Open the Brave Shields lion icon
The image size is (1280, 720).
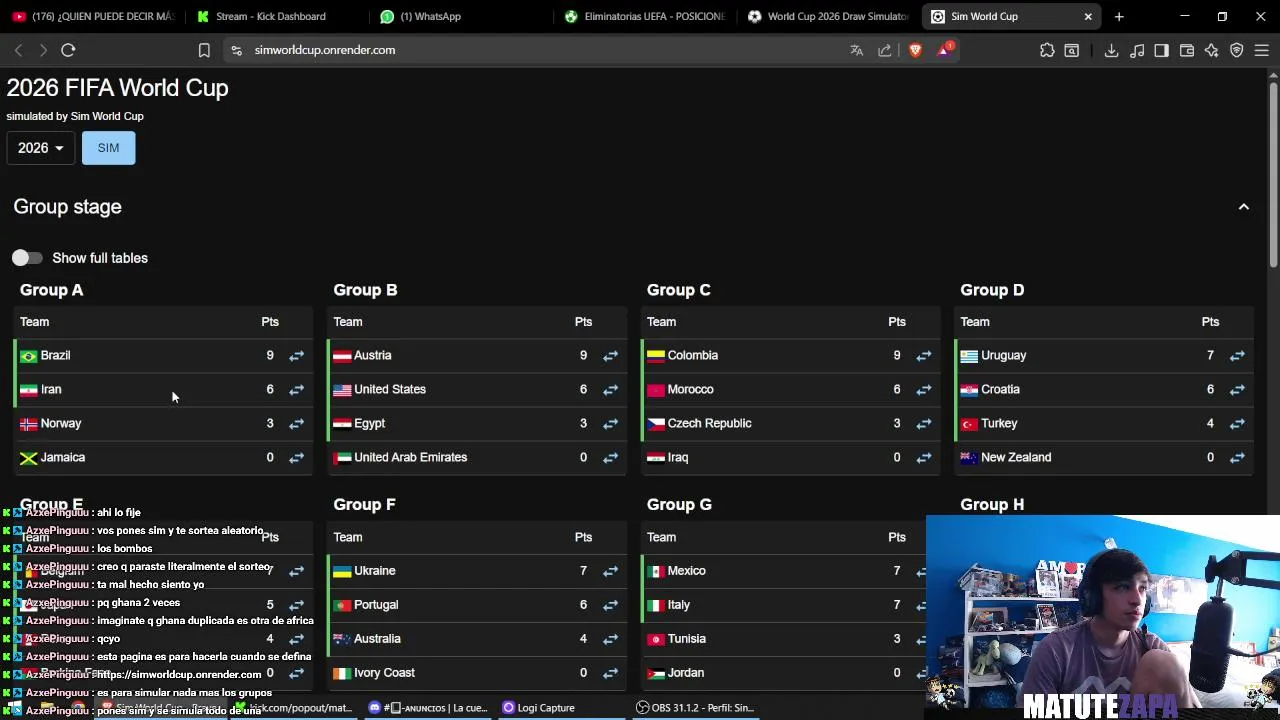[915, 50]
